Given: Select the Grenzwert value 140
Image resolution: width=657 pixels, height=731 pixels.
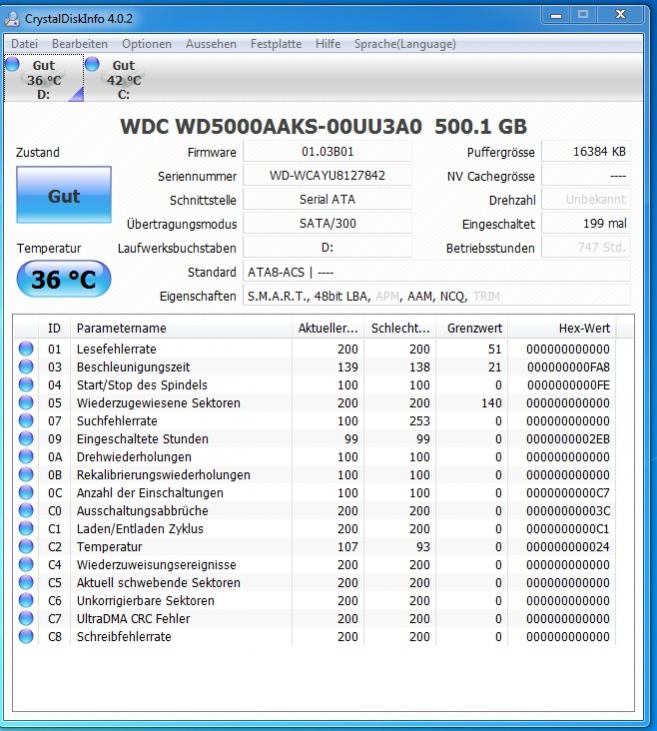Looking at the screenshot, I should pyautogui.click(x=491, y=403).
